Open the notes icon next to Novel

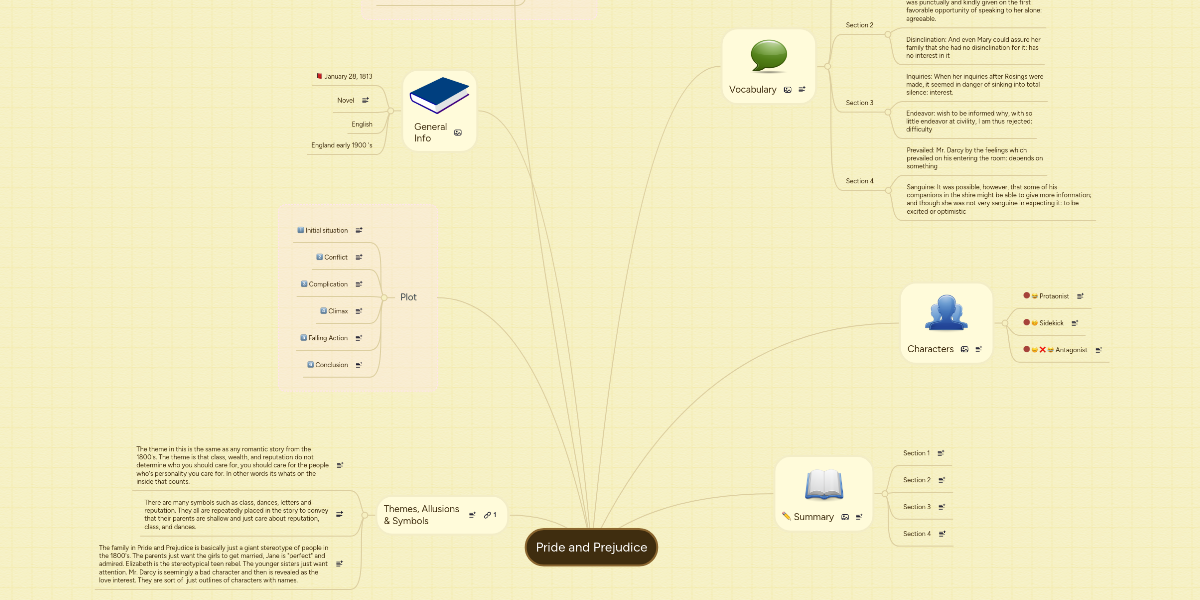[x=365, y=100]
